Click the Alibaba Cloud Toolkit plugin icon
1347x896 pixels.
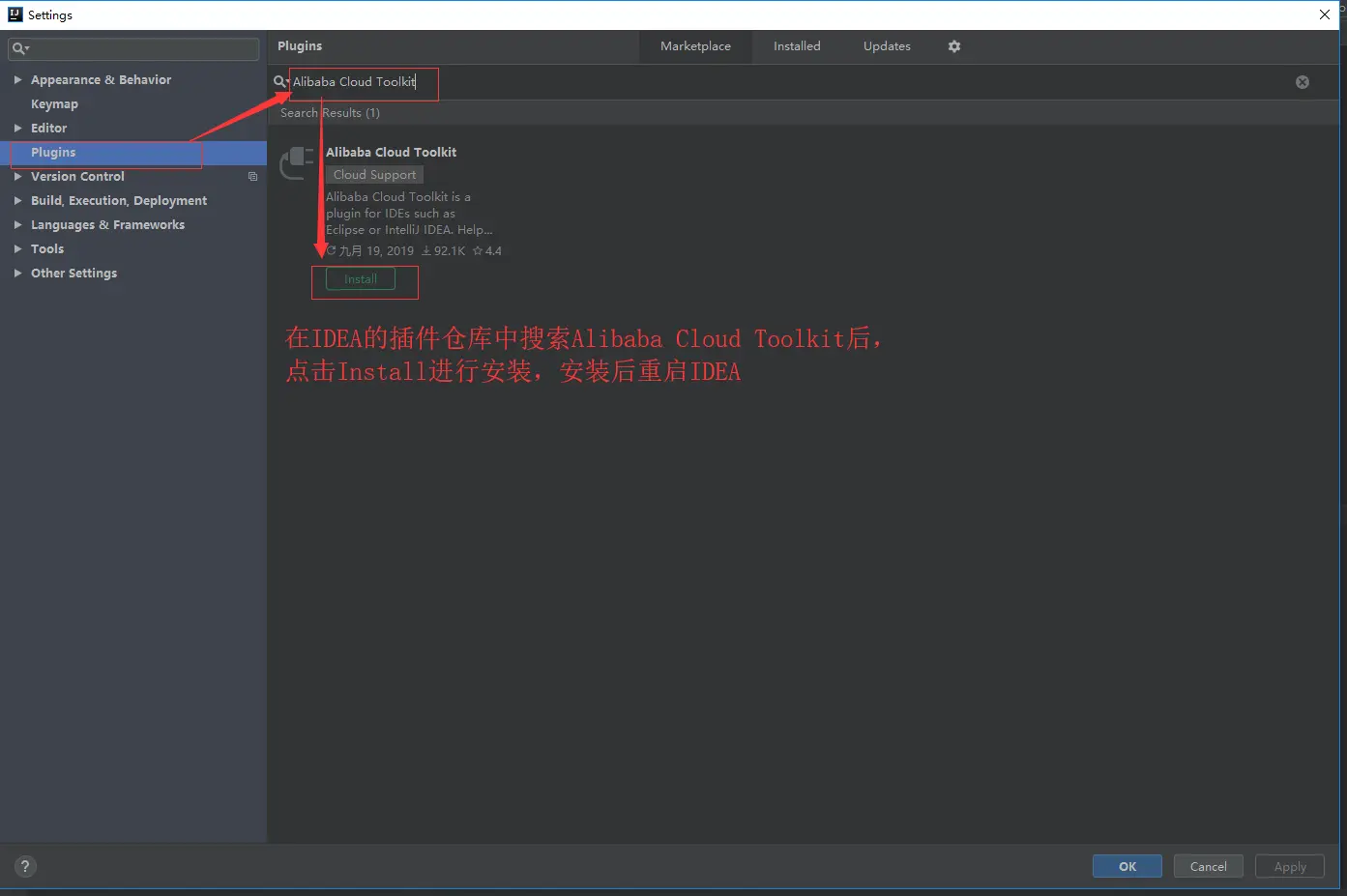297,162
